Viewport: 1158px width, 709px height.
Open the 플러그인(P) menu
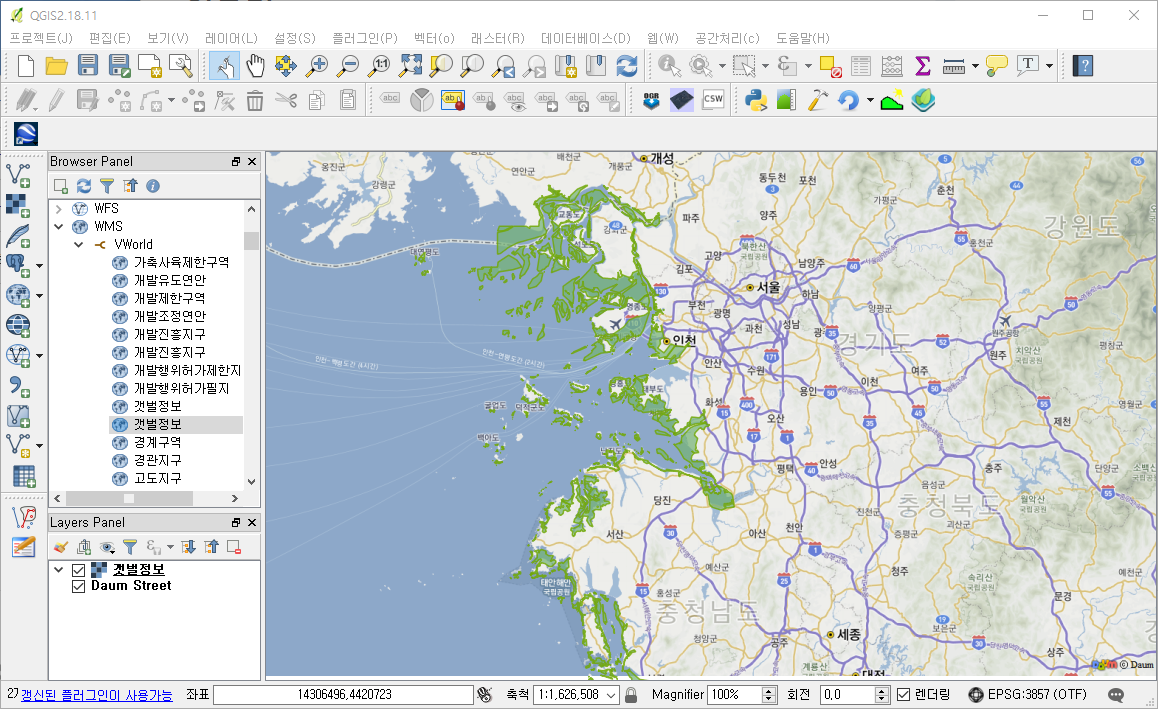tap(364, 38)
